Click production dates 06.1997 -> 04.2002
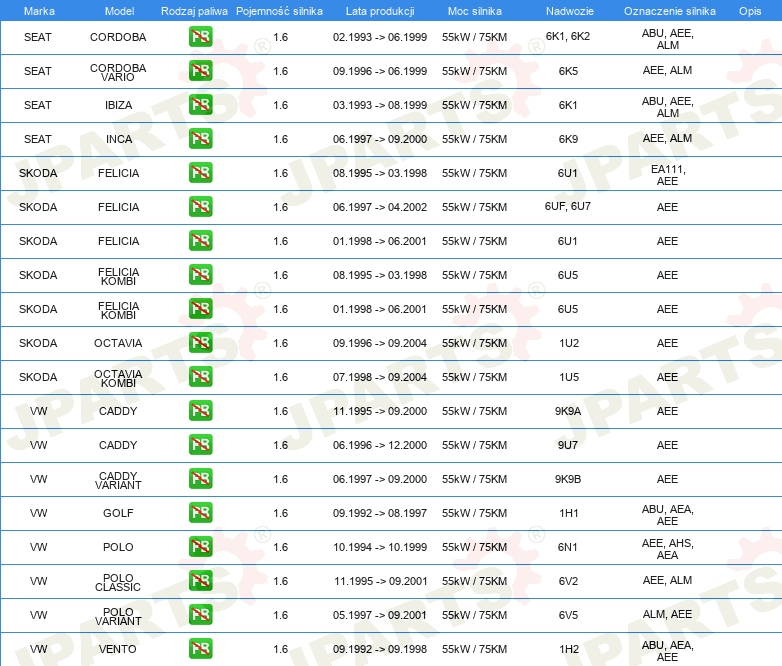Screen dimensions: 782x666 point(380,207)
